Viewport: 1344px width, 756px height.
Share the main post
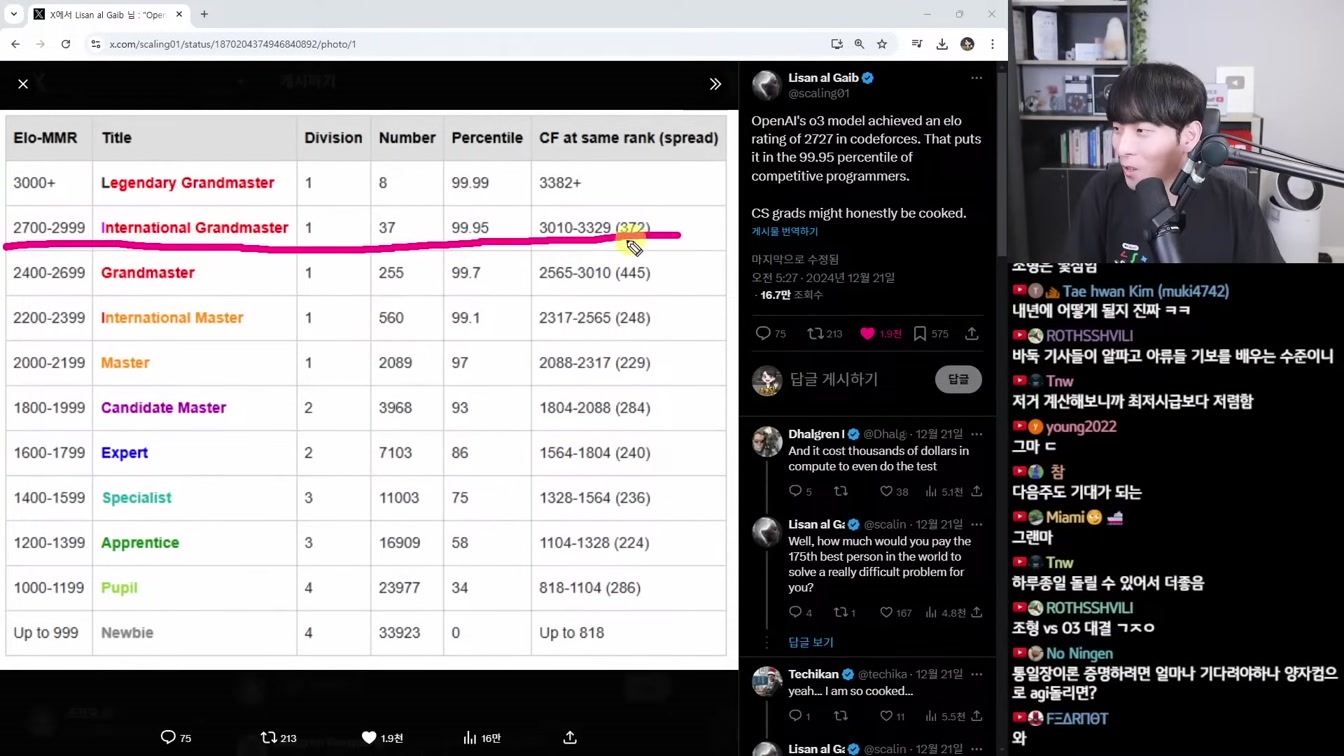tap(972, 334)
